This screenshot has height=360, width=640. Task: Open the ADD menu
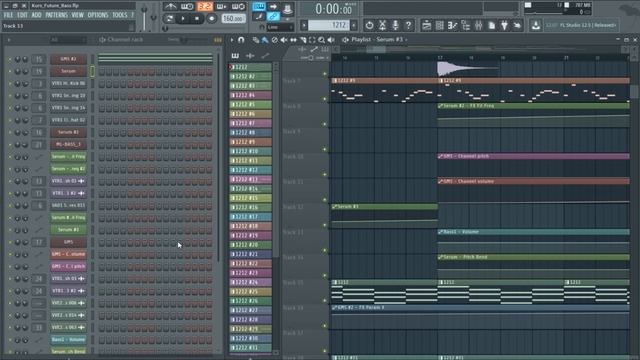tap(36, 15)
